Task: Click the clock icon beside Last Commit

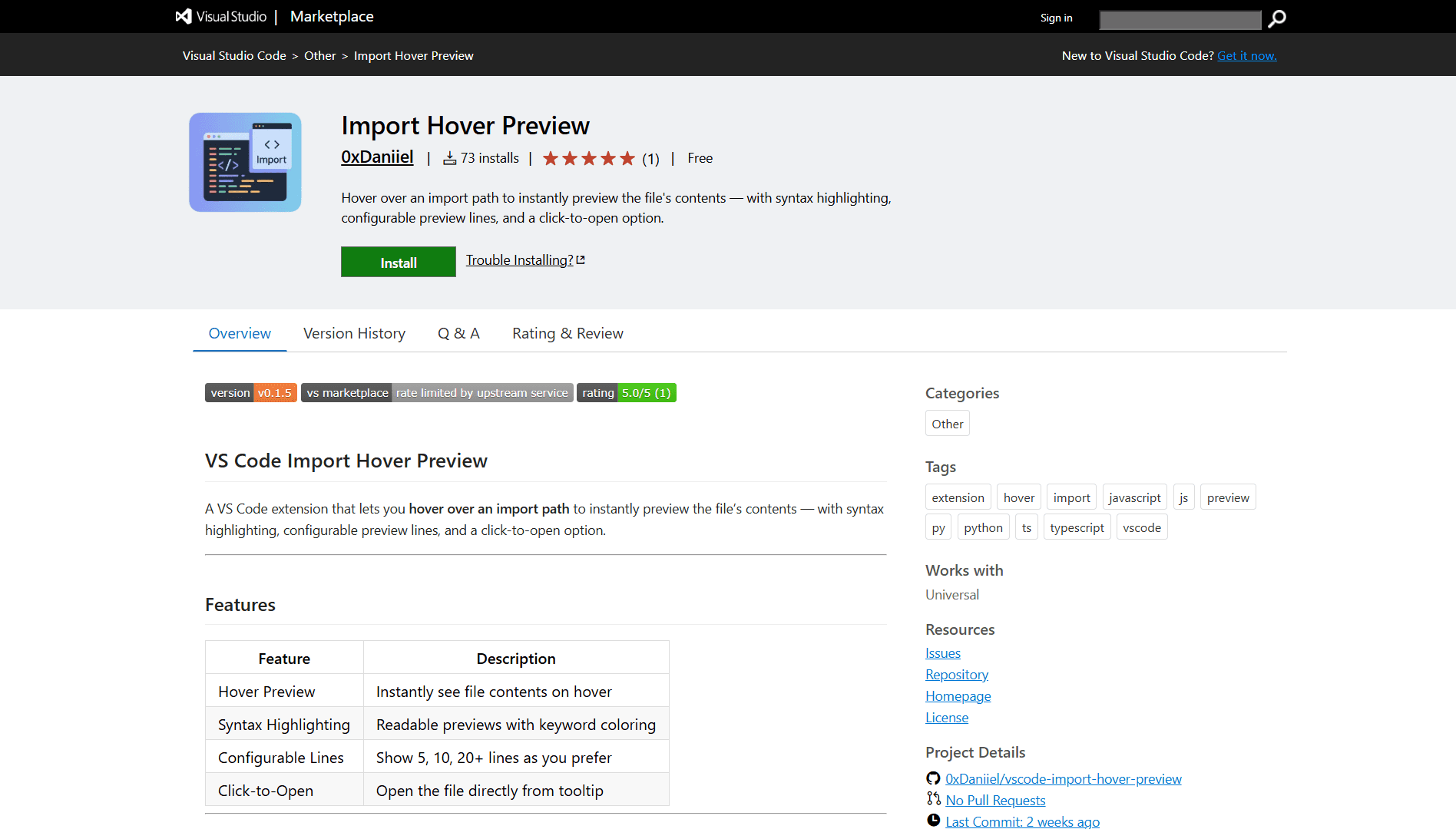Action: click(932, 820)
